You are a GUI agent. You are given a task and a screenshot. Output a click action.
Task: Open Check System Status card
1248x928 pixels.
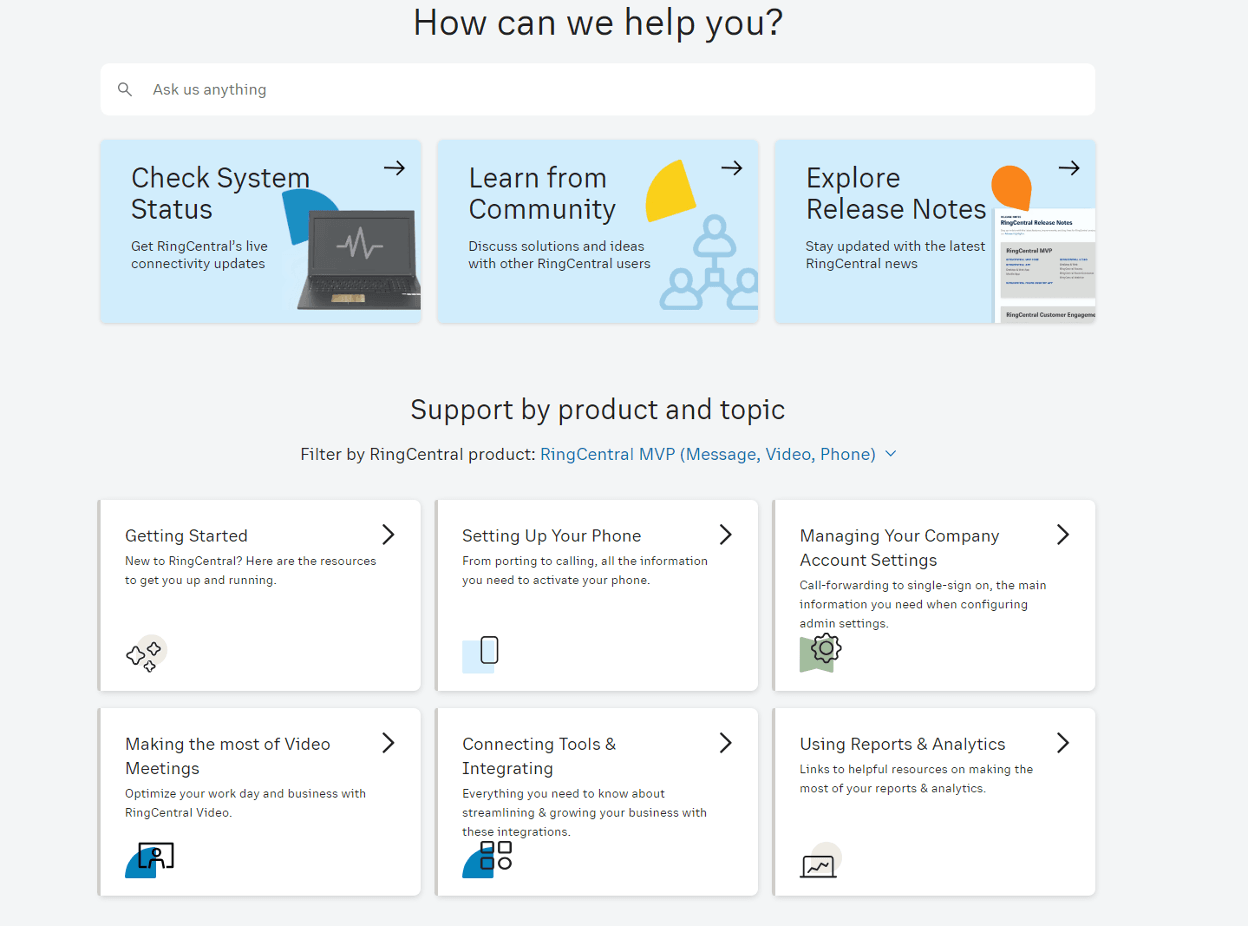point(260,230)
